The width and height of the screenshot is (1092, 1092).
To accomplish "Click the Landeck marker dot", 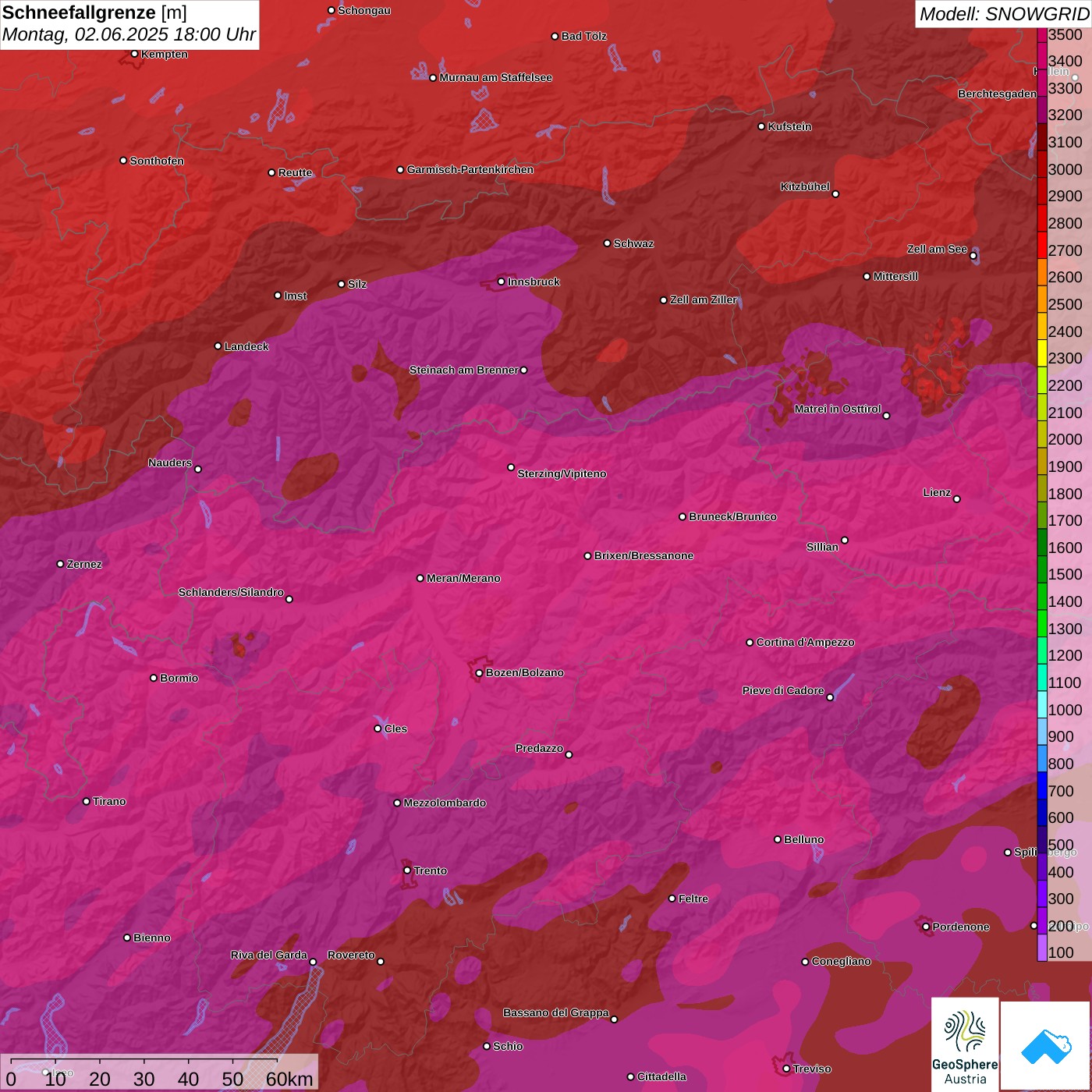I will click(x=218, y=346).
